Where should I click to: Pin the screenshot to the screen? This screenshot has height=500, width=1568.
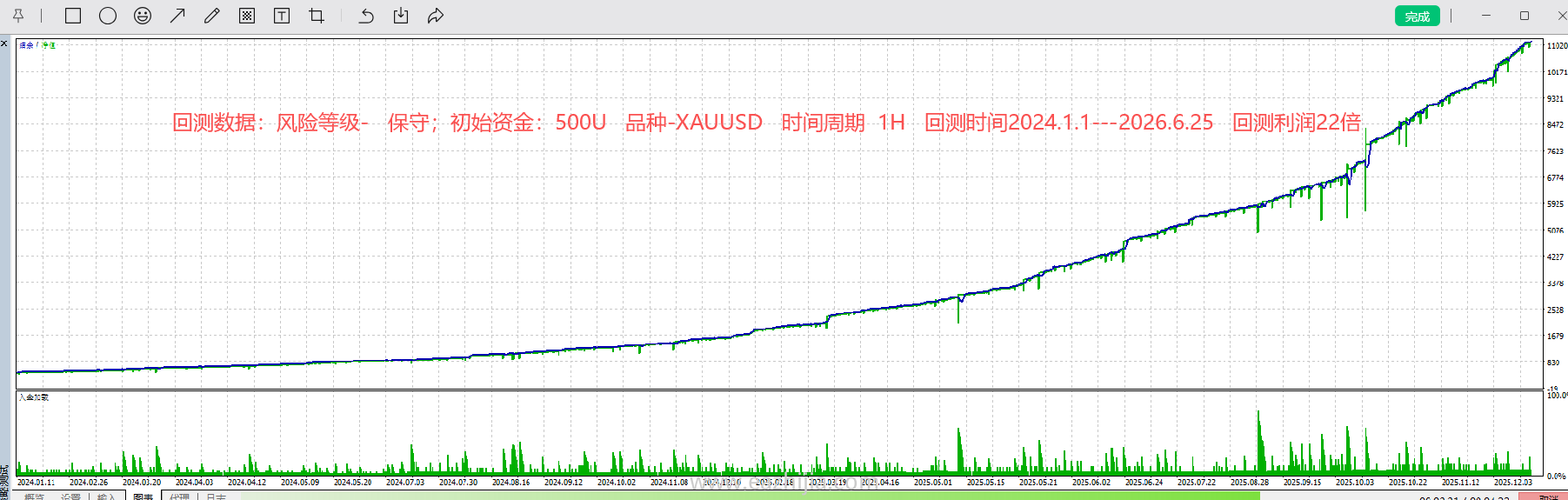17,16
